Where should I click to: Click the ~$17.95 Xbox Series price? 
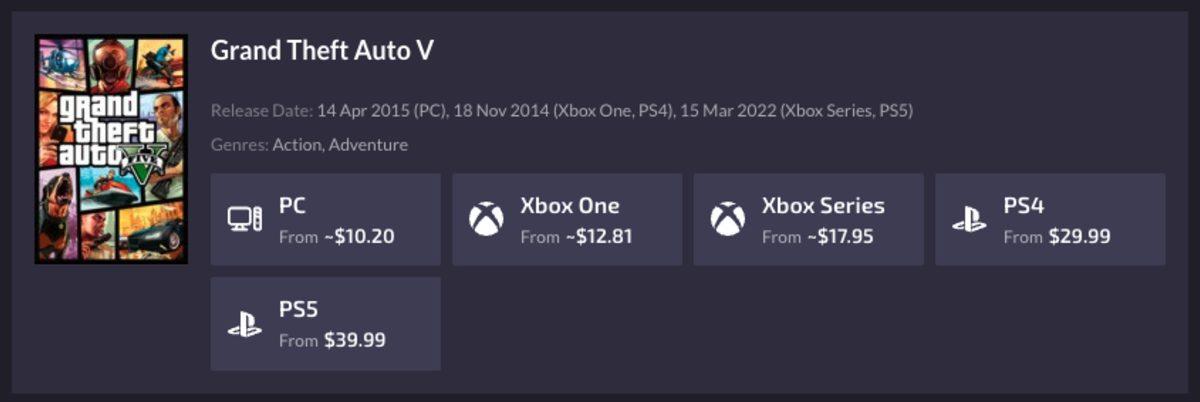[x=839, y=237]
